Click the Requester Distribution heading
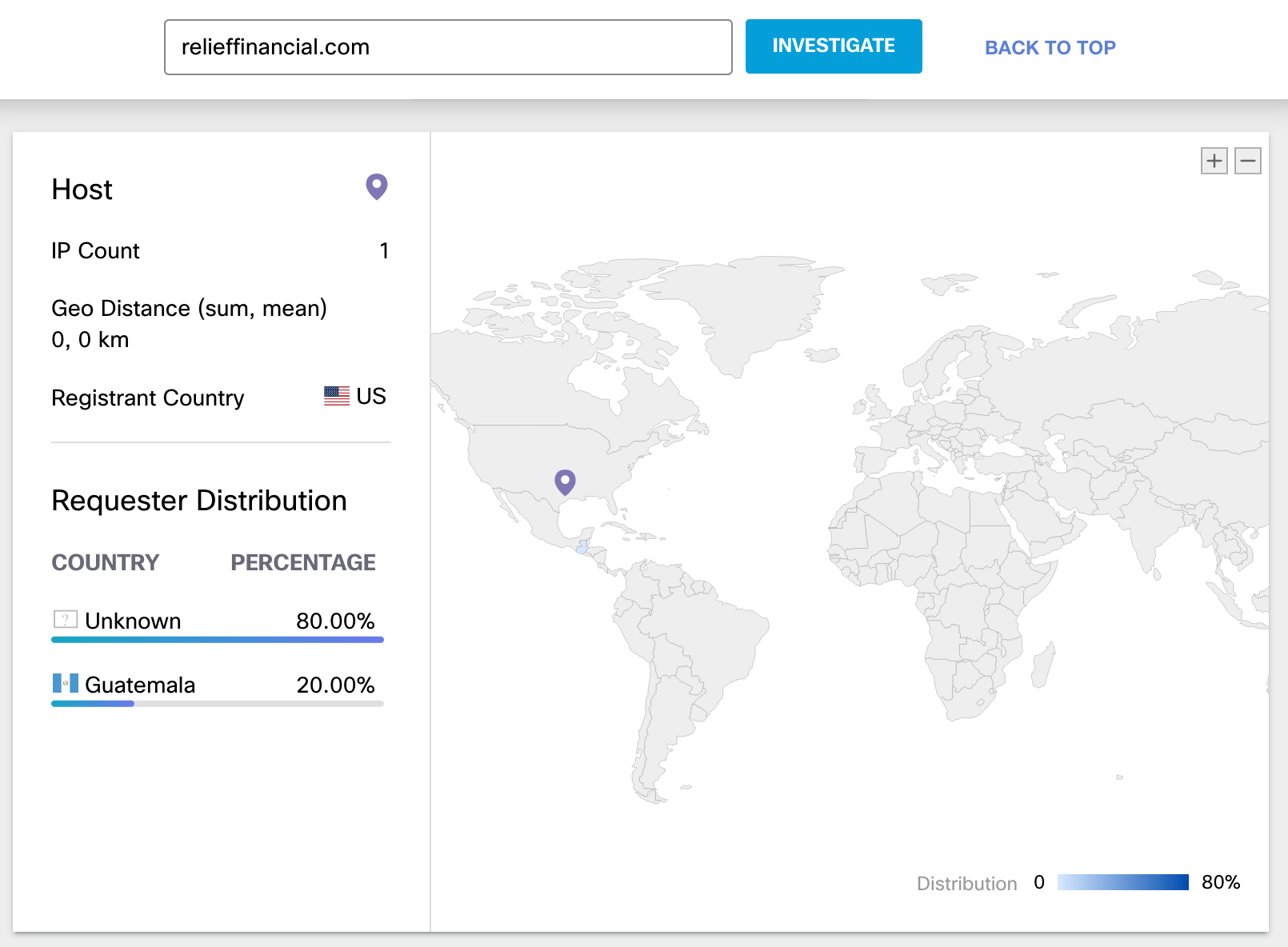This screenshot has width=1288, height=947. pos(199,501)
